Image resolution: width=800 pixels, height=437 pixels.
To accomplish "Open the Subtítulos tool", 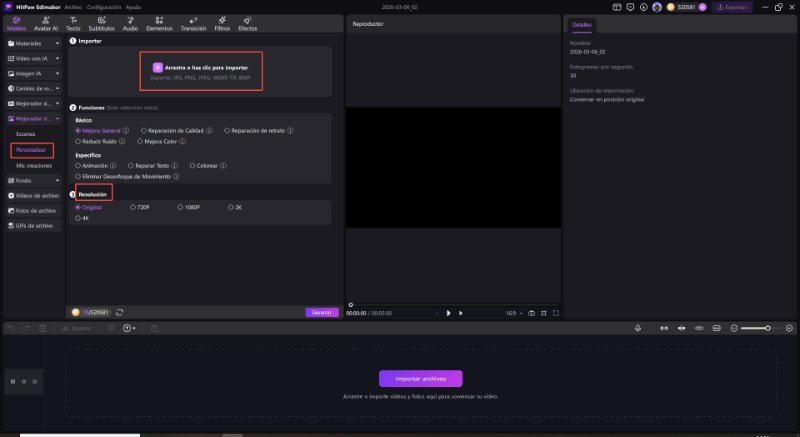I will (x=101, y=25).
